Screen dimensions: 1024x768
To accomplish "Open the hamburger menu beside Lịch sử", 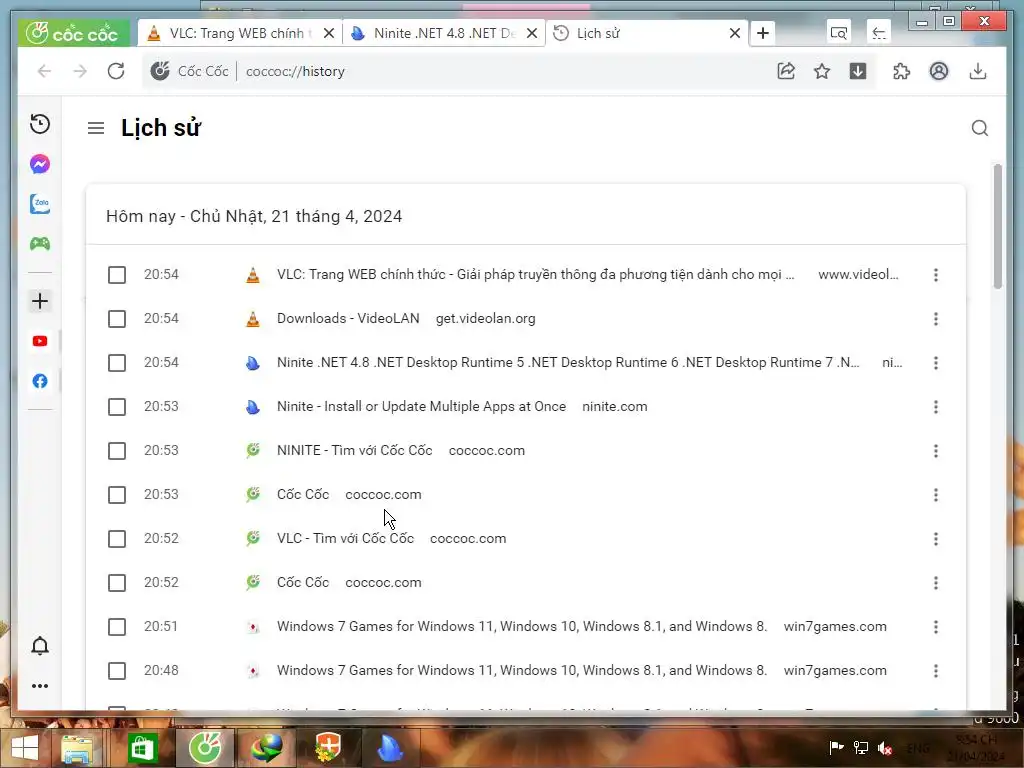I will pos(96,128).
